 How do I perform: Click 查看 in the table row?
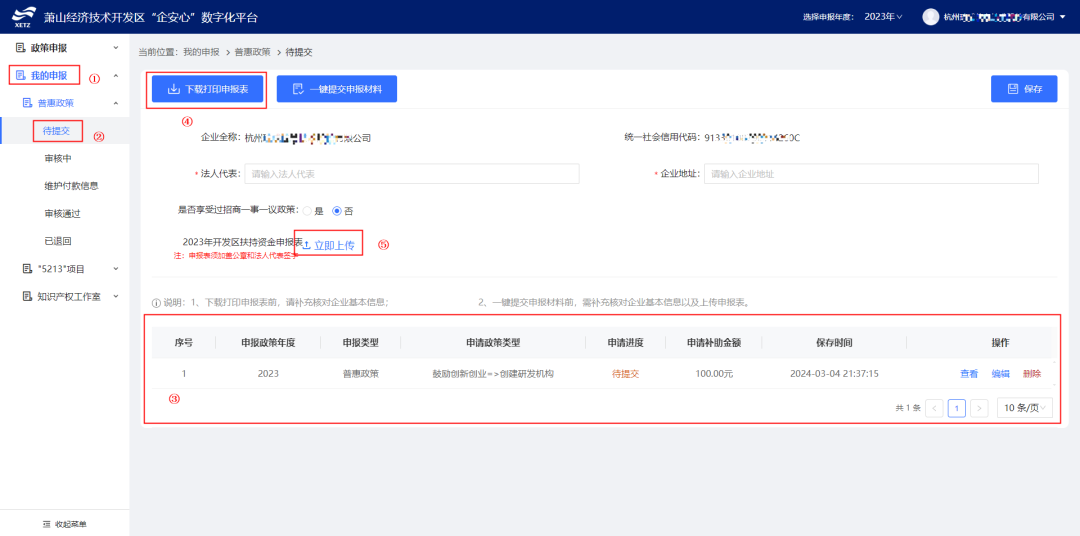click(x=969, y=374)
